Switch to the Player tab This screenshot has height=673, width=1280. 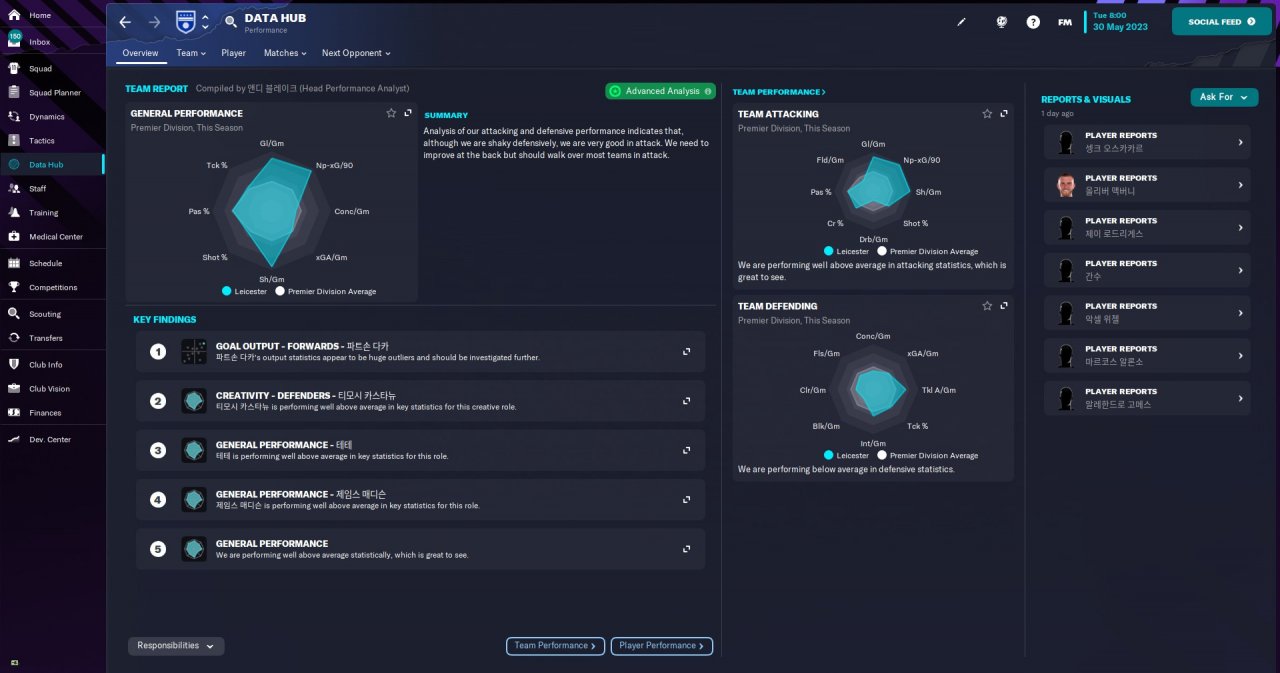pyautogui.click(x=234, y=53)
